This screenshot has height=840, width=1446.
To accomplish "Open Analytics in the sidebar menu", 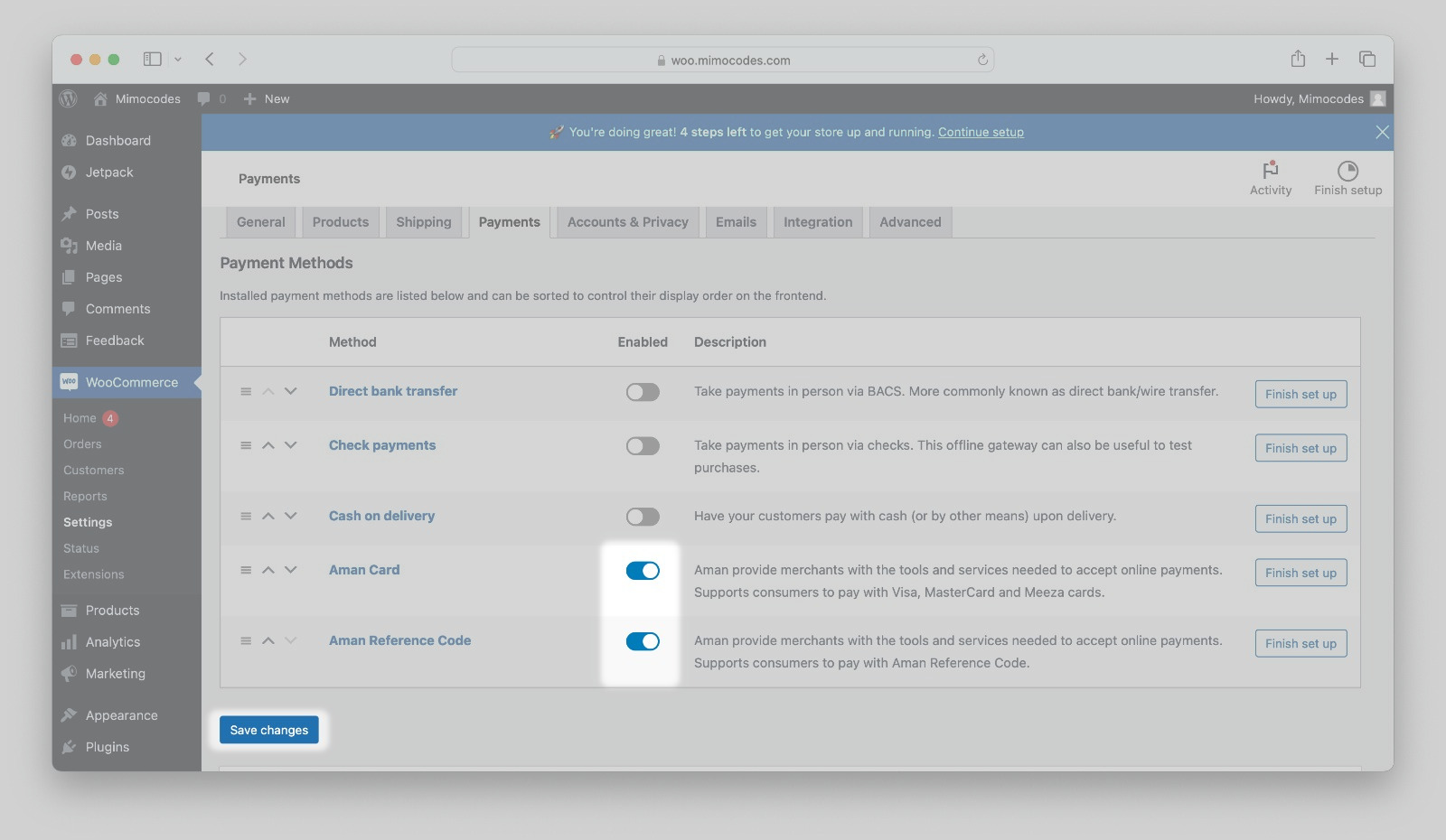I will [x=112, y=642].
